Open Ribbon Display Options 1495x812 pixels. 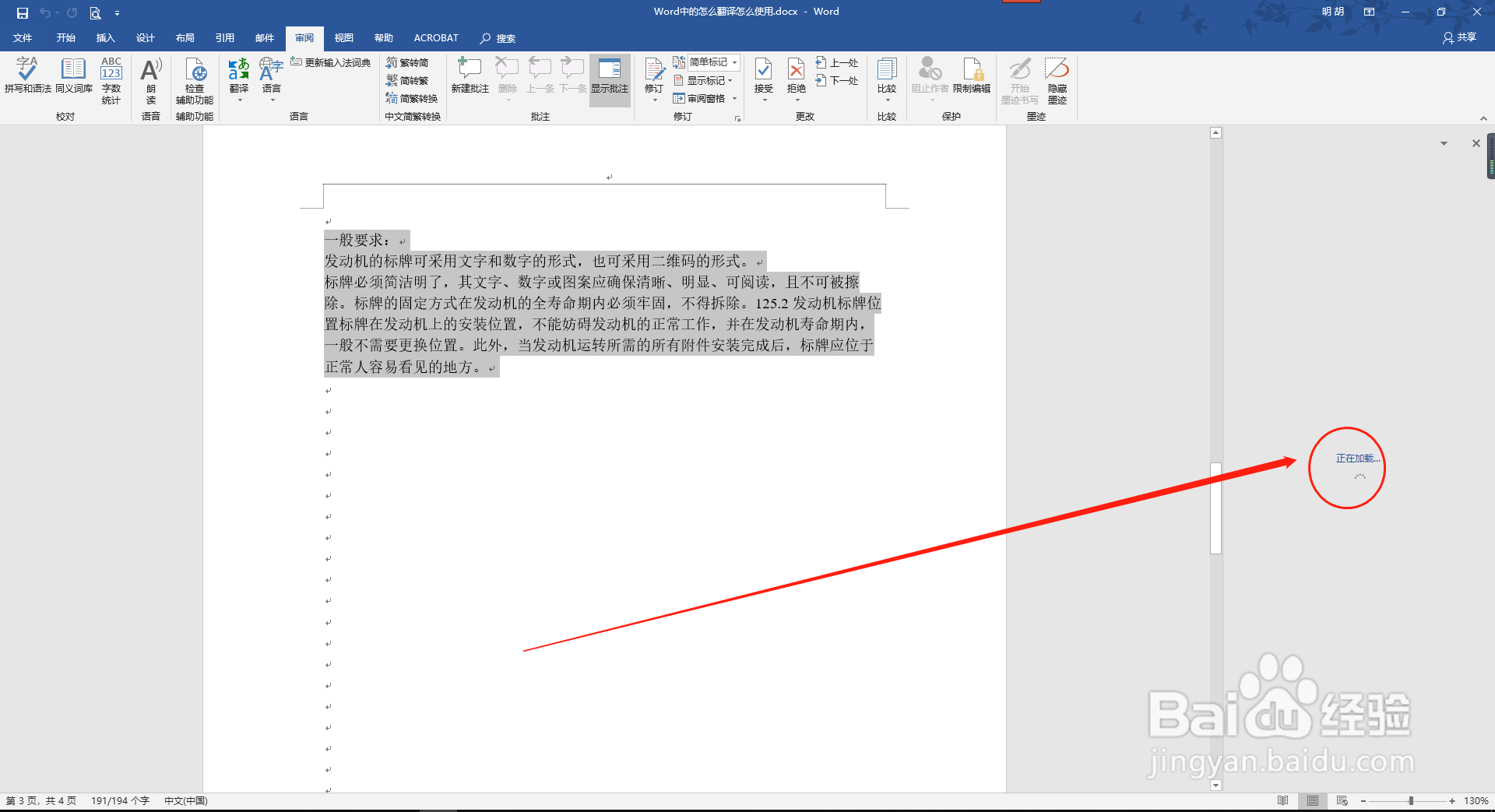(1369, 12)
